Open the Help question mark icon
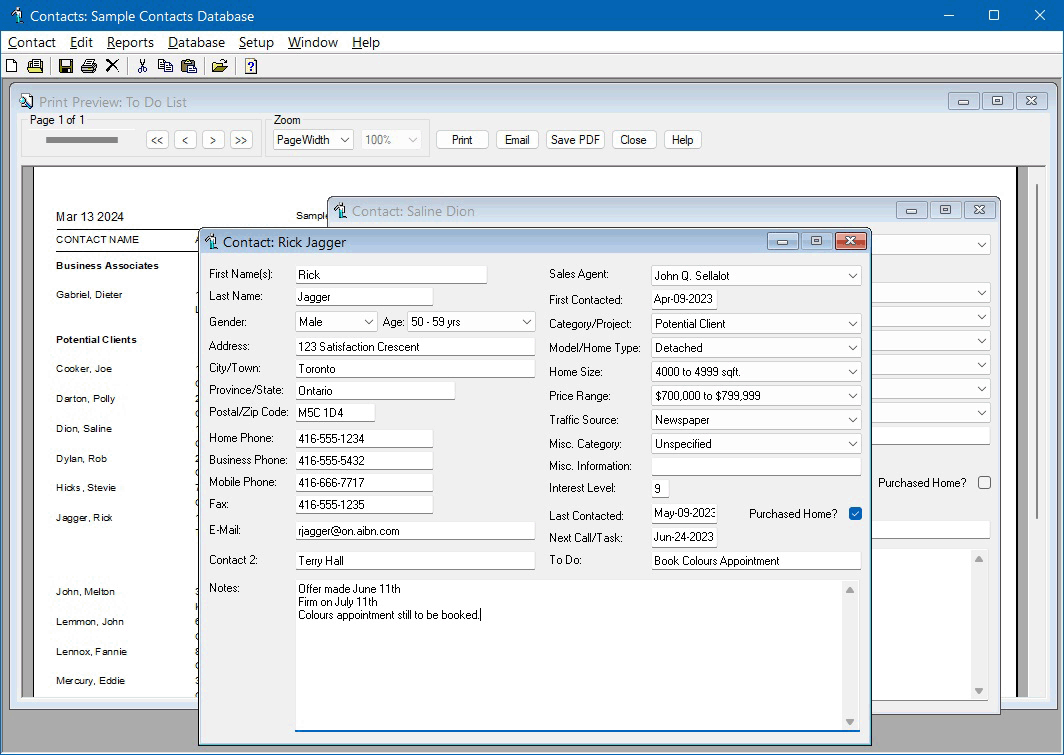The width and height of the screenshot is (1064, 755). click(x=250, y=65)
